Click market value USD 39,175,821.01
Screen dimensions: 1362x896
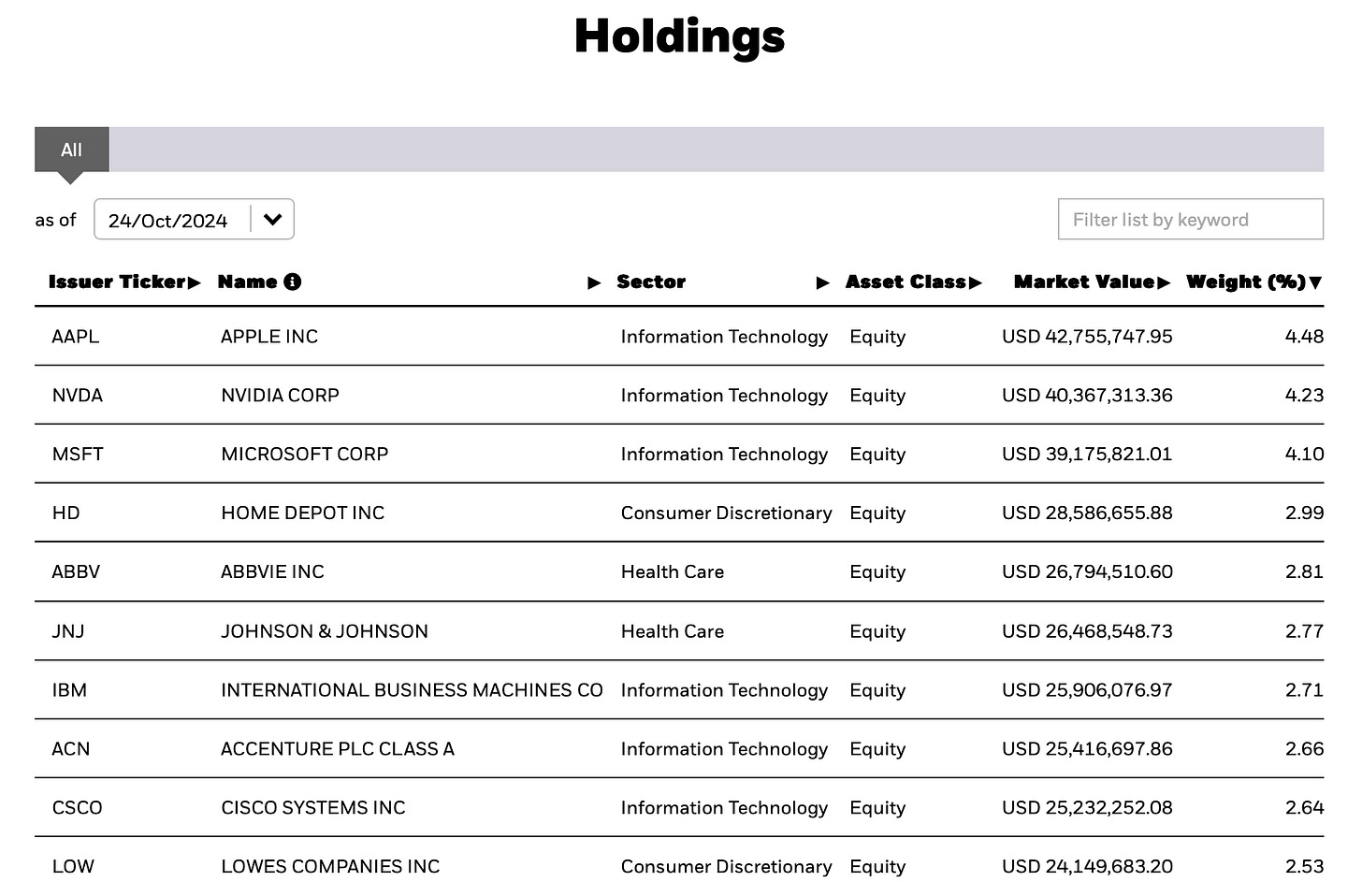click(x=1087, y=455)
